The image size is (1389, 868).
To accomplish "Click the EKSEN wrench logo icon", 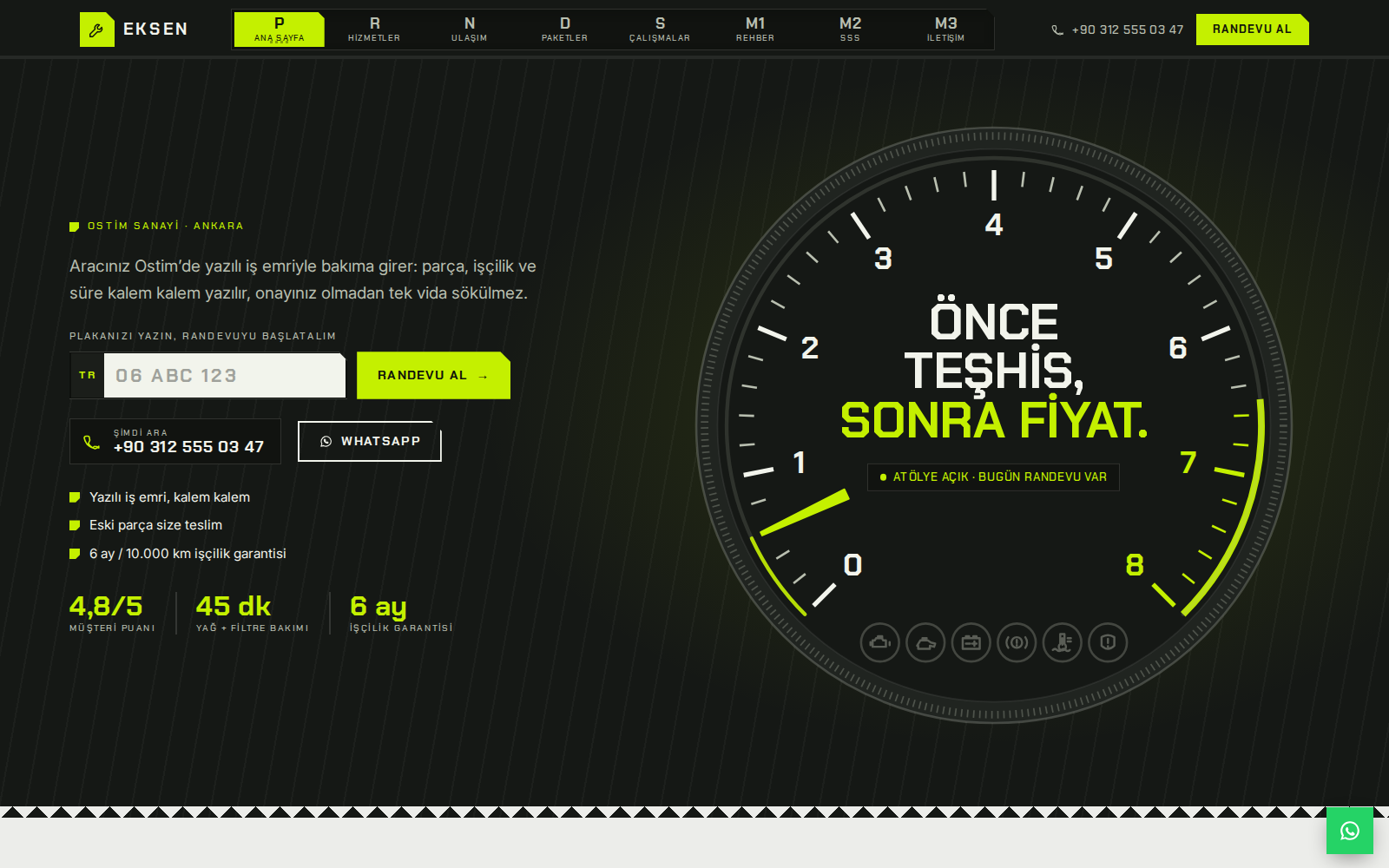I will (96, 30).
